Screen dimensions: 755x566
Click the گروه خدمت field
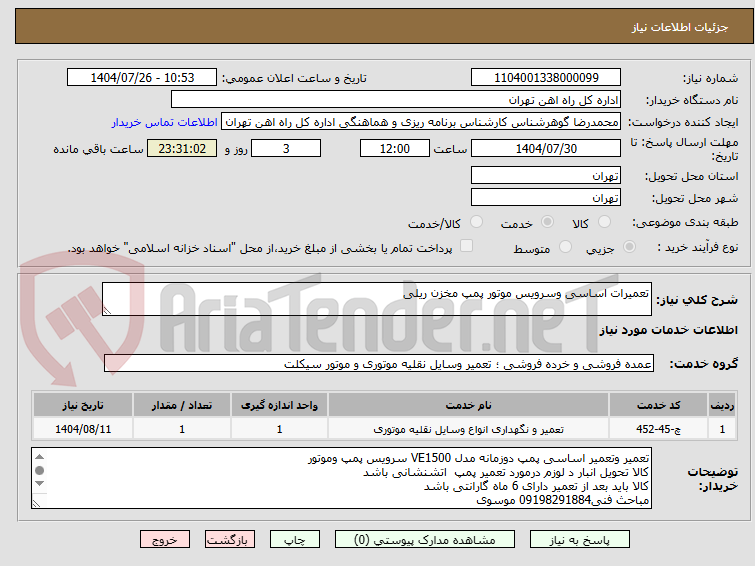tap(378, 363)
